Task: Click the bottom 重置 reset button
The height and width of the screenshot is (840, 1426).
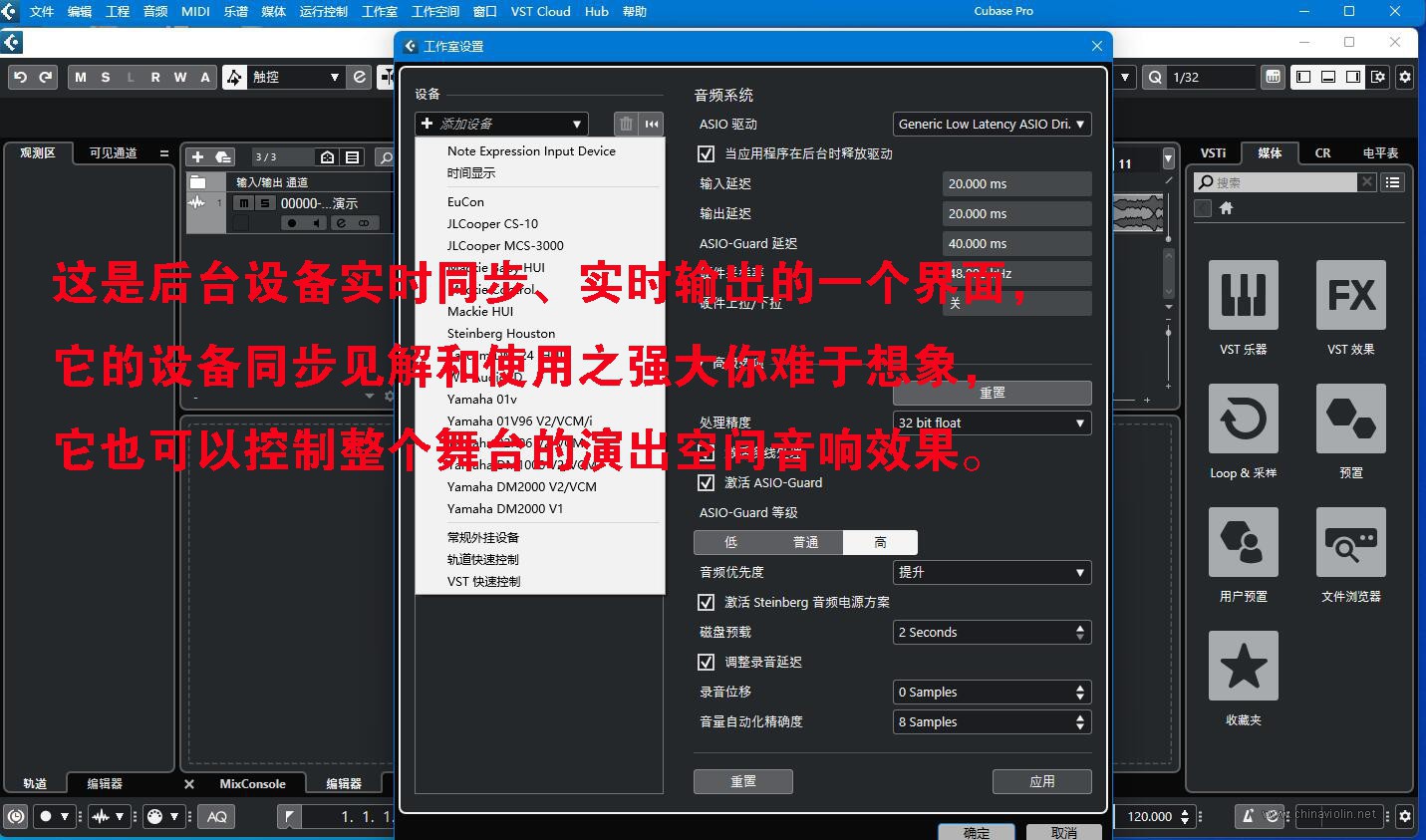Action: point(742,781)
